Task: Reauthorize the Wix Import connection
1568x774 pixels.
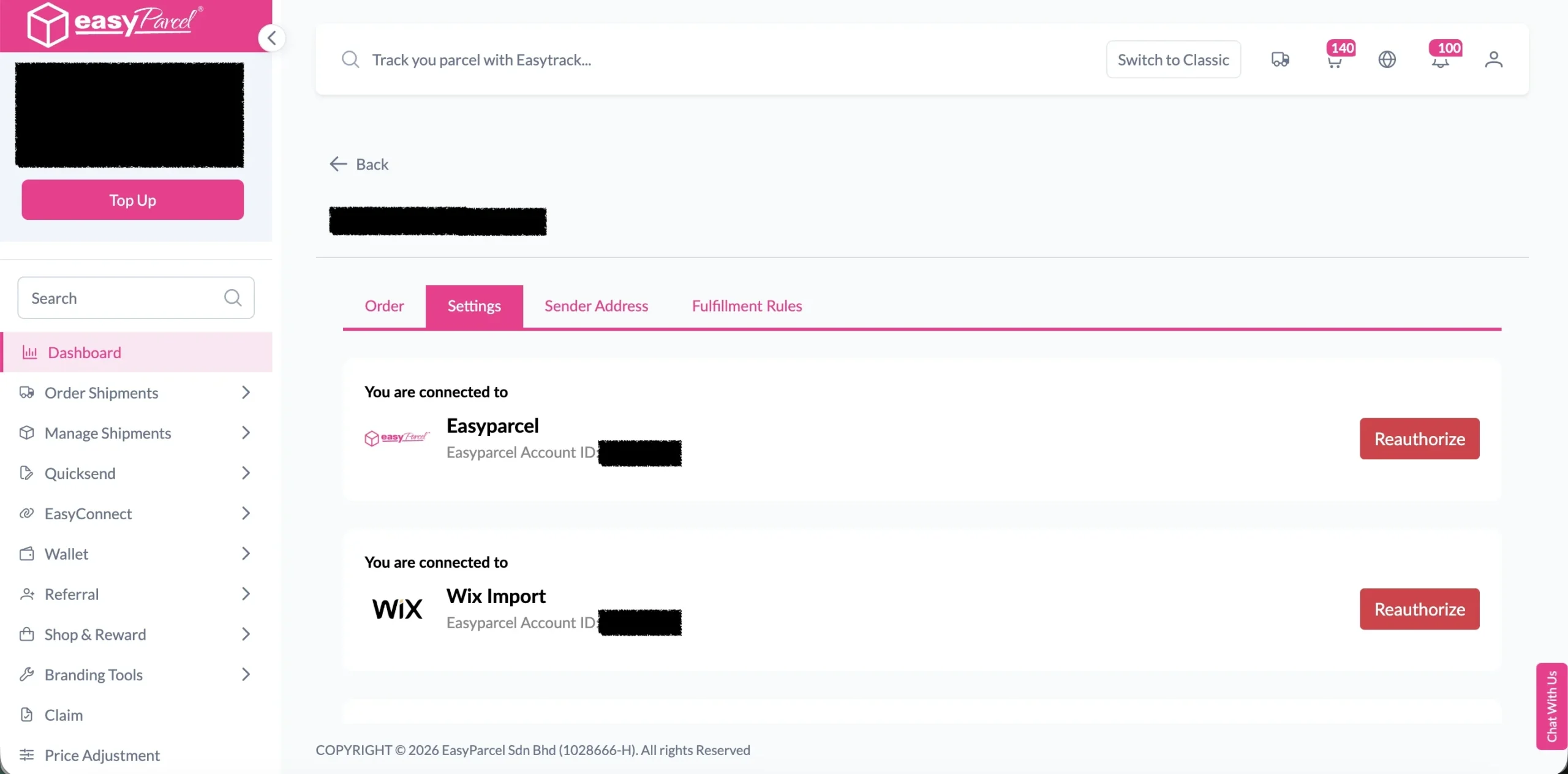Action: pos(1419,609)
